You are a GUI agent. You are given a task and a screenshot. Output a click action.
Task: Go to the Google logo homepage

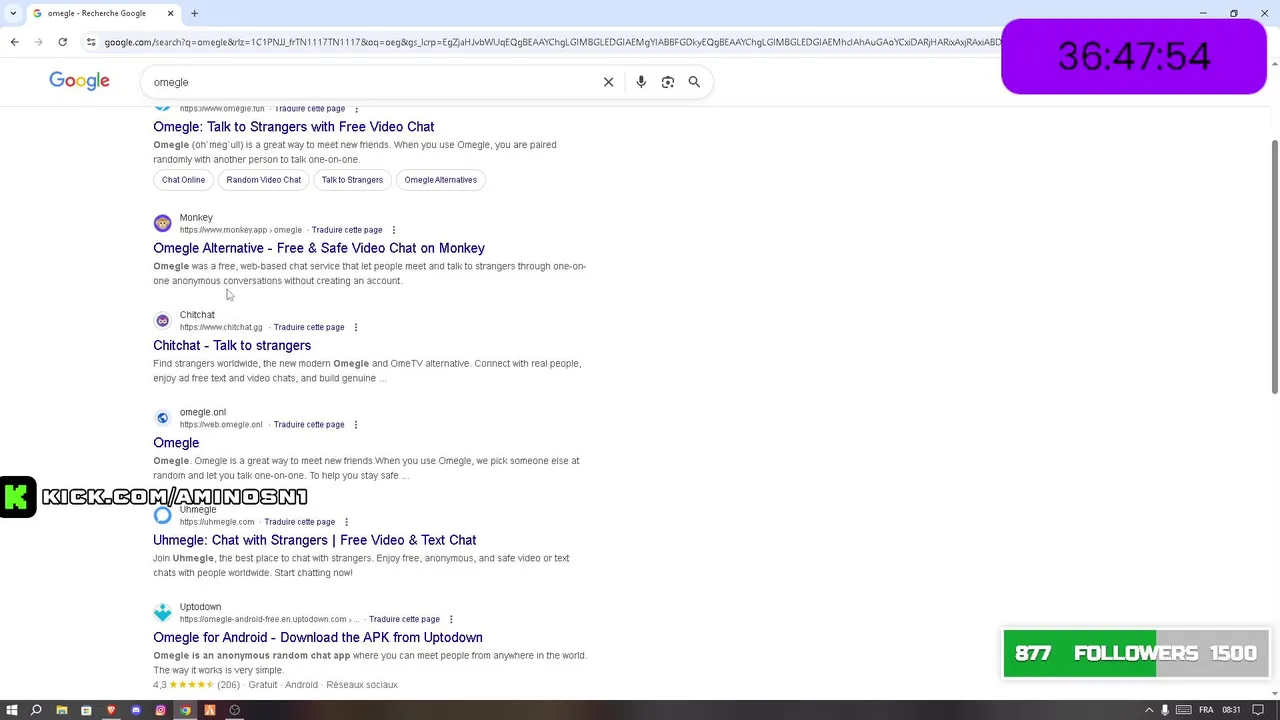(79, 81)
